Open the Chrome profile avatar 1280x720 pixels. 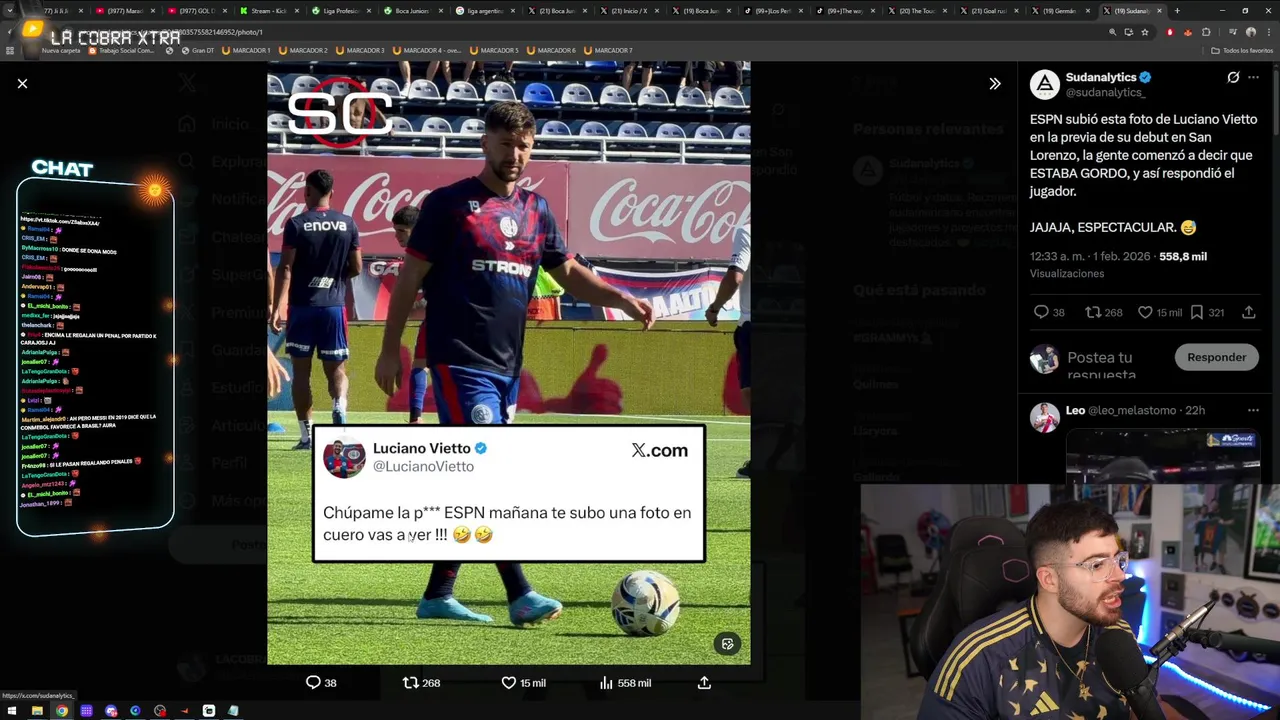pyautogui.click(x=1250, y=32)
